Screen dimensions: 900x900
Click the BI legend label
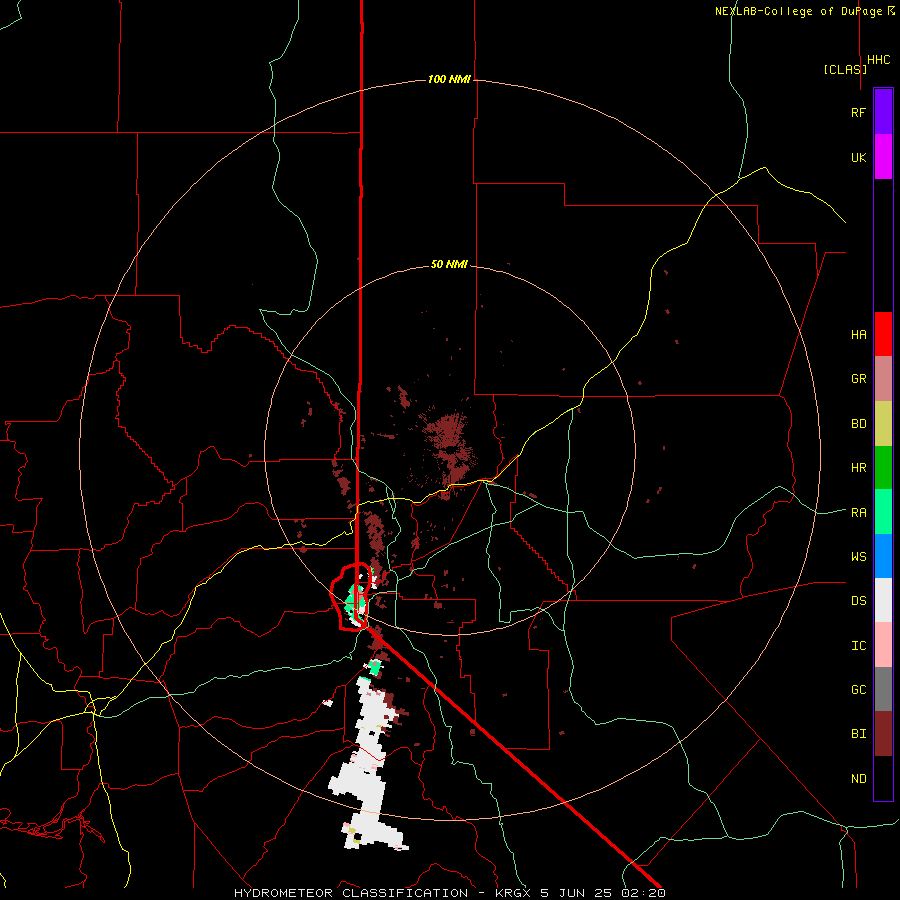coord(858,734)
